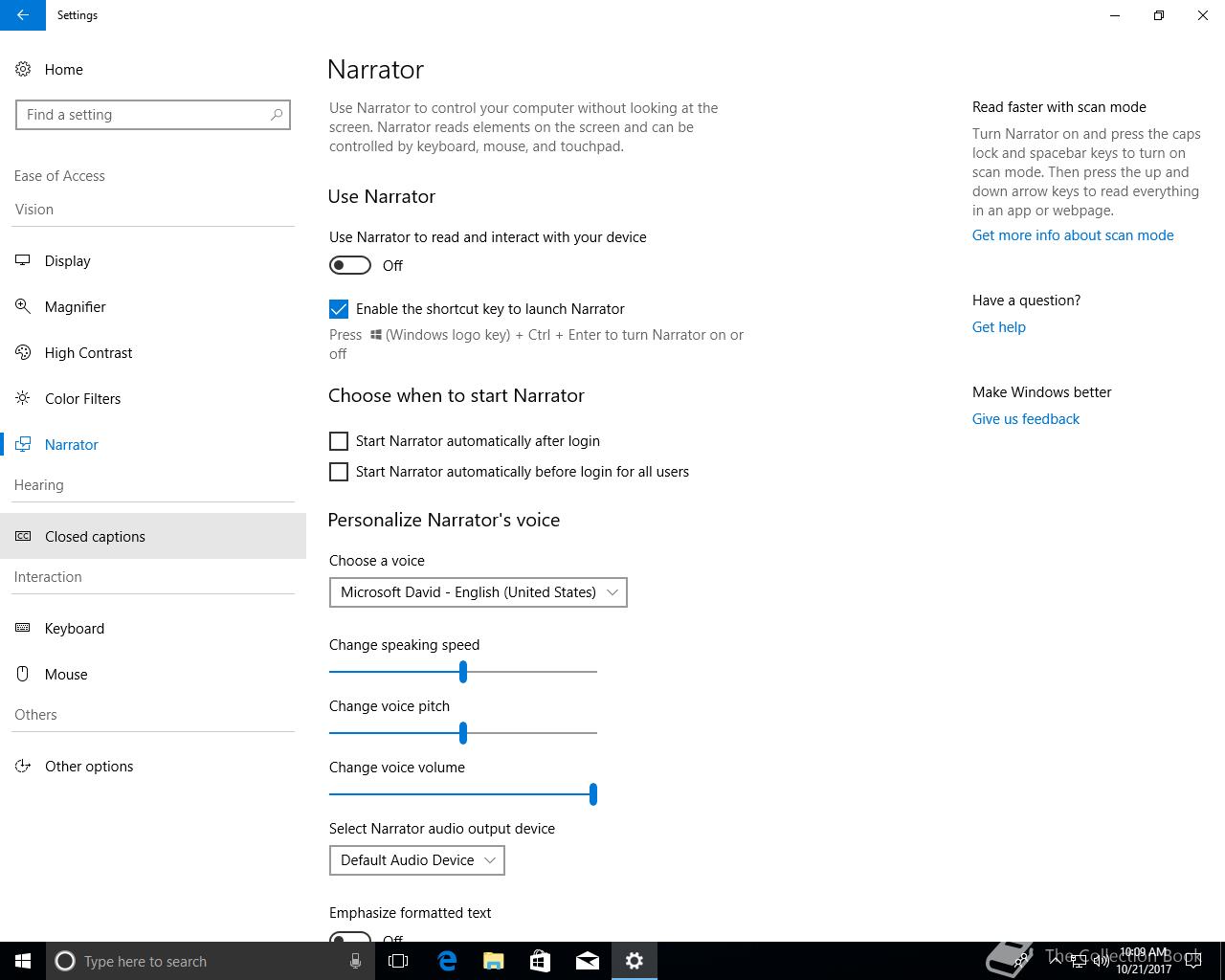Click the Display monitor icon

(23, 260)
